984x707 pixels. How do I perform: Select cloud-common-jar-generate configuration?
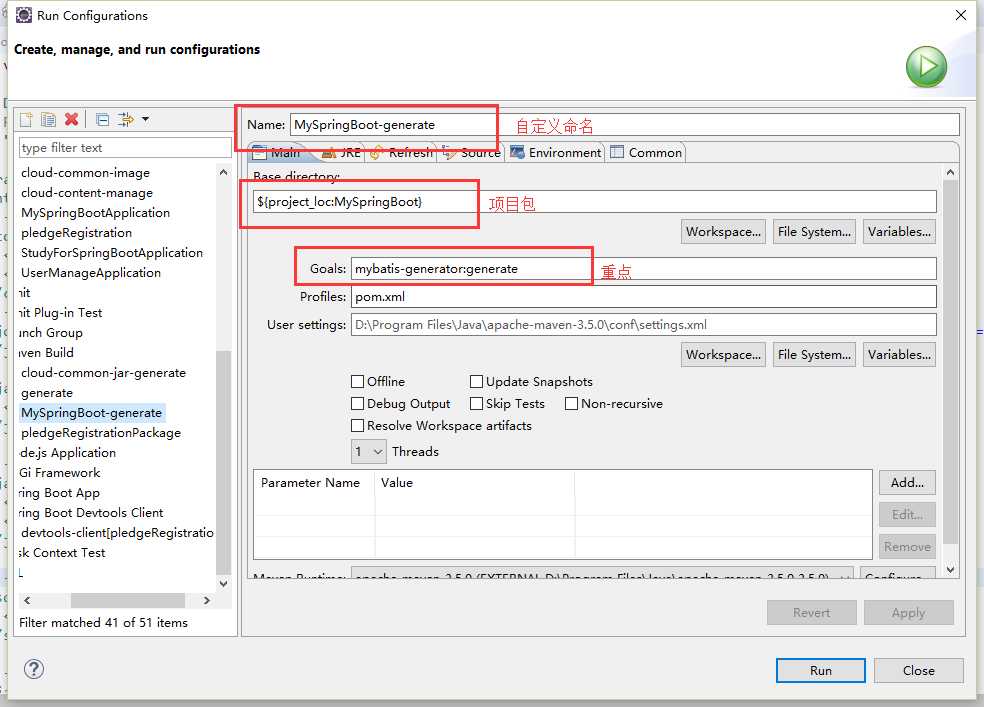pos(104,373)
